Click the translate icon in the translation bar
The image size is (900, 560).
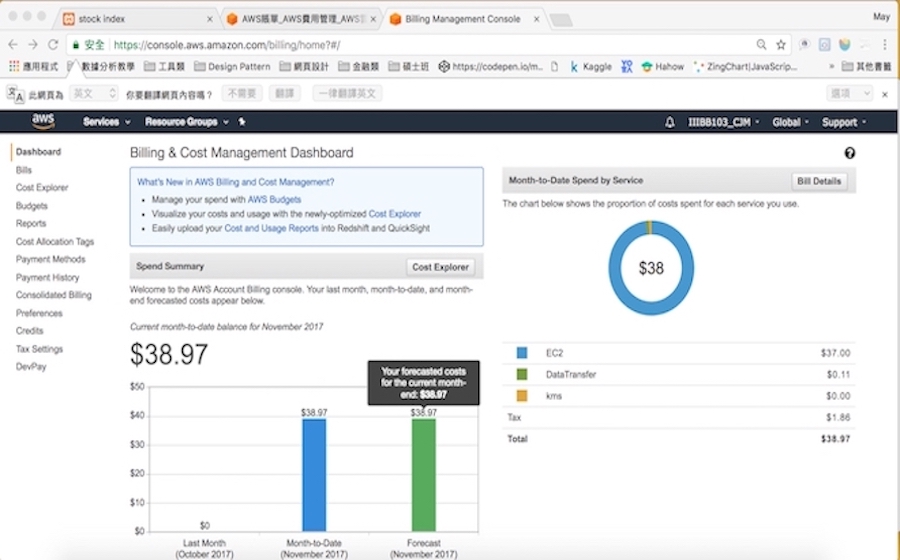point(15,94)
